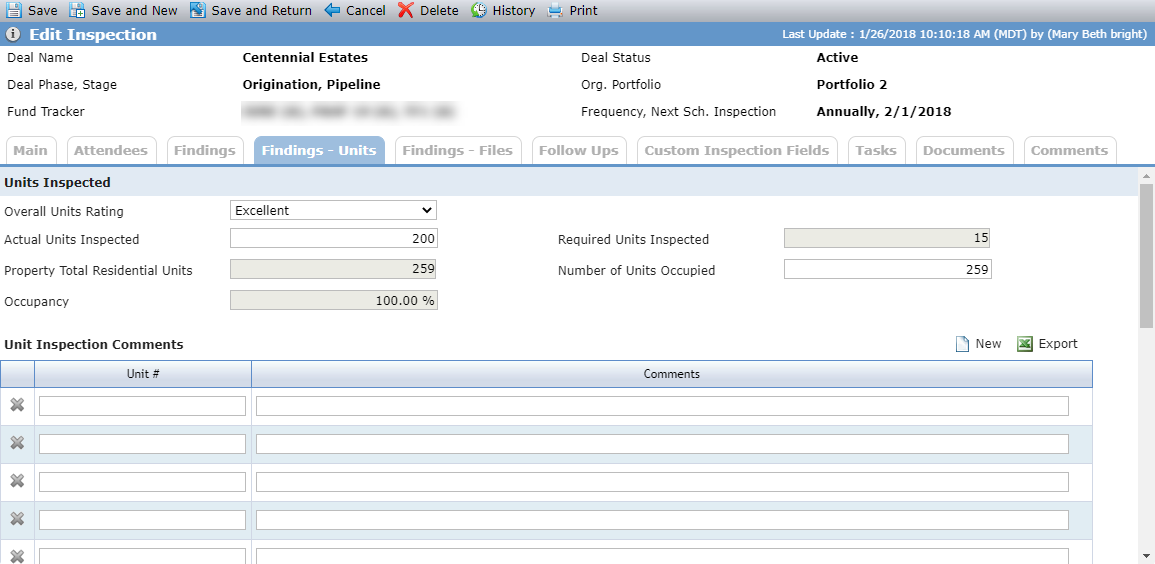Click the Number of Units Occupied field

[x=888, y=269]
